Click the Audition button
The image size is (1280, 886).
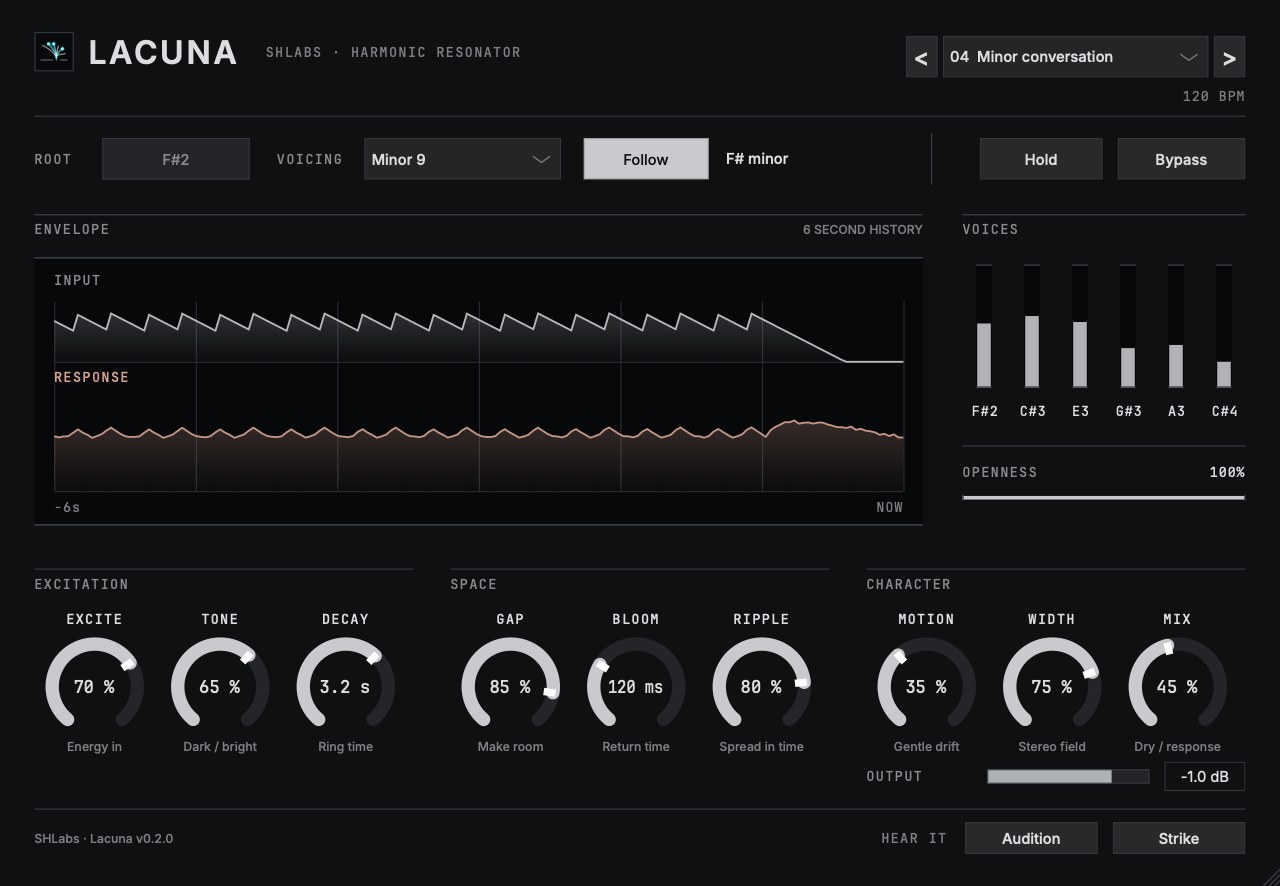click(x=1031, y=838)
